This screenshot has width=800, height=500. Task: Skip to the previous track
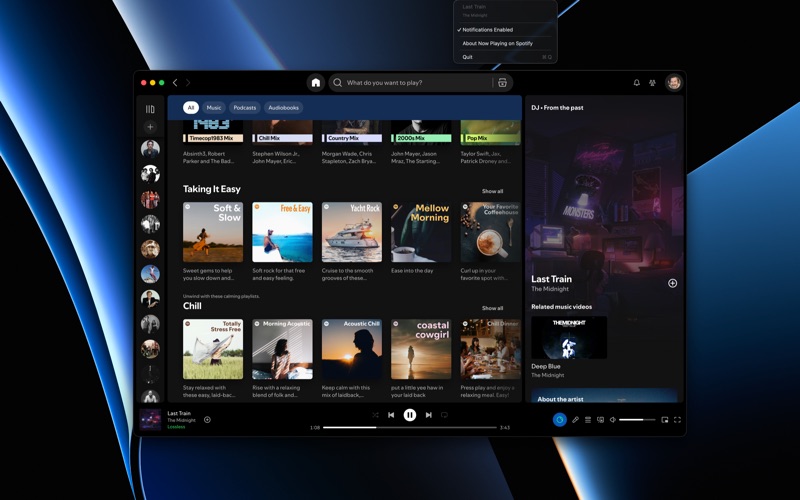click(391, 415)
